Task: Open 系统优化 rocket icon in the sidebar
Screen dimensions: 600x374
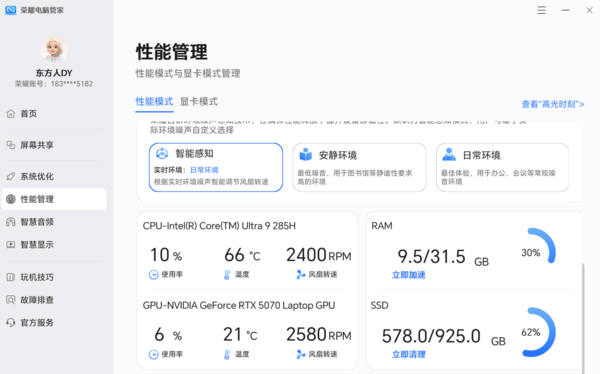Action: tap(11, 176)
